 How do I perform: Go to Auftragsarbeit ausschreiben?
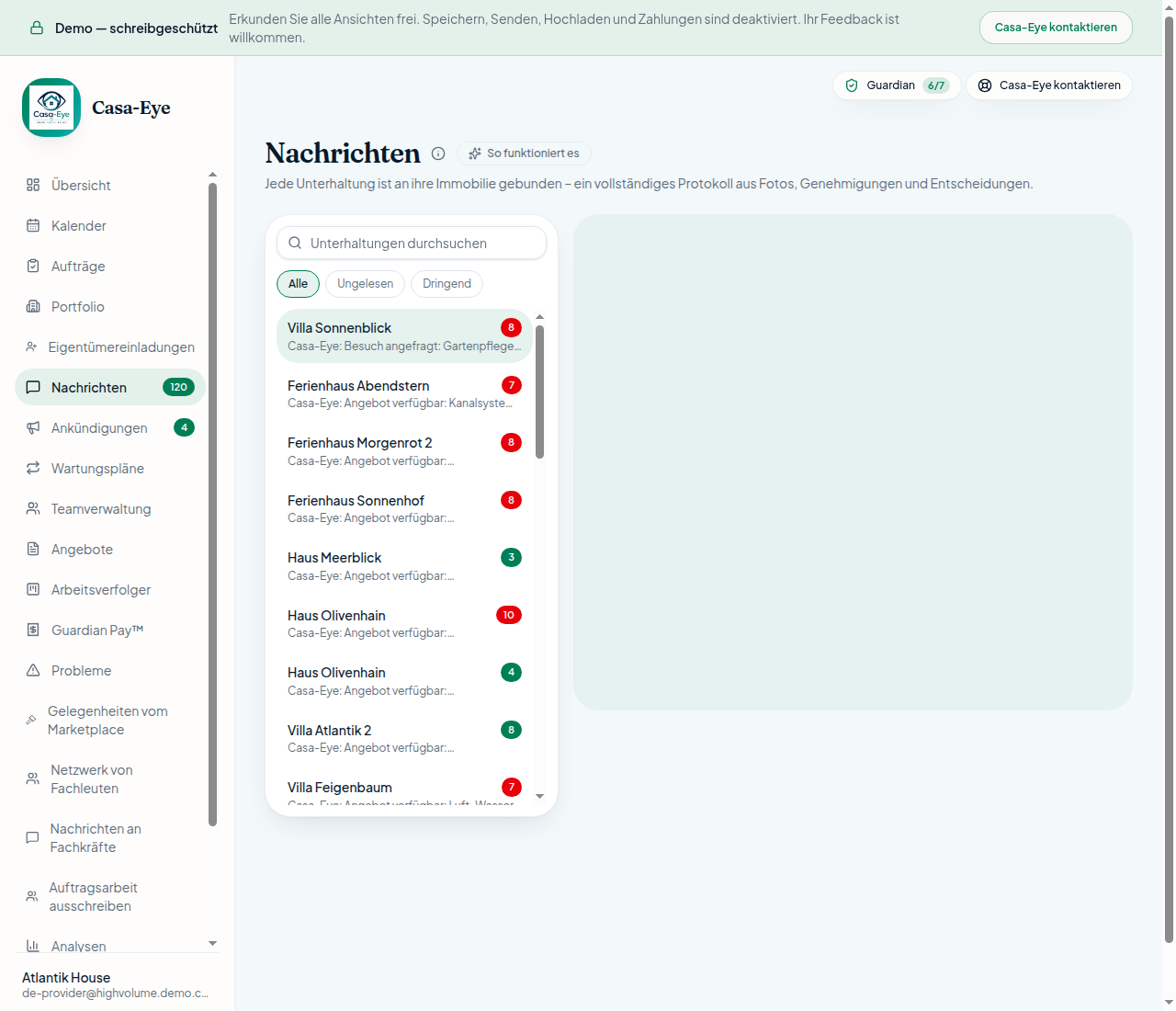tap(110, 896)
